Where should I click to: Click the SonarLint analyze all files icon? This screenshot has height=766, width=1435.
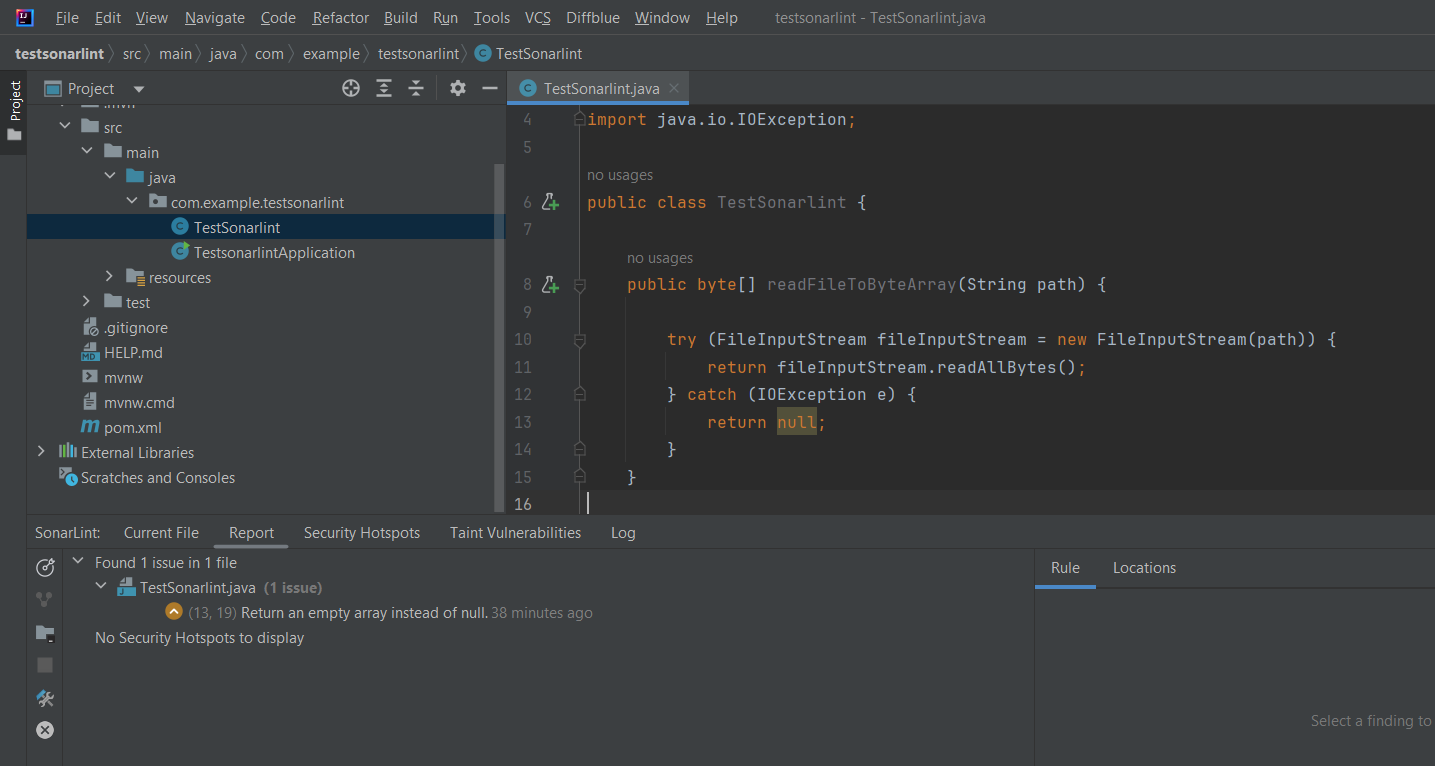pyautogui.click(x=45, y=567)
